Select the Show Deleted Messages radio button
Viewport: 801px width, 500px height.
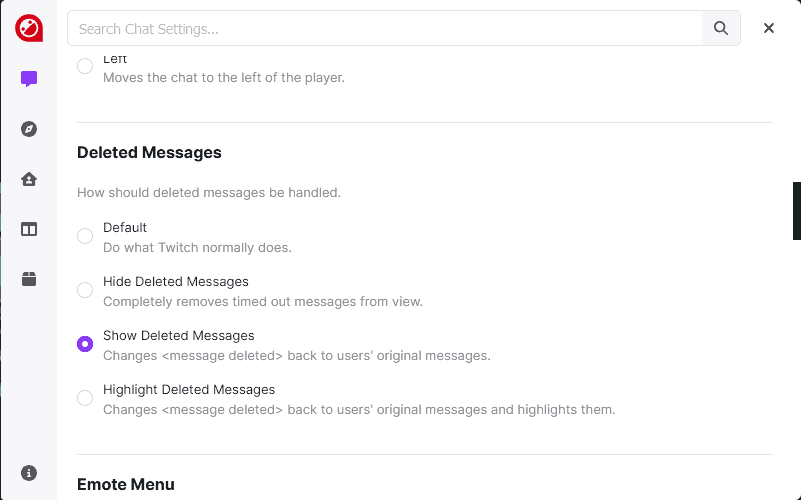click(85, 344)
